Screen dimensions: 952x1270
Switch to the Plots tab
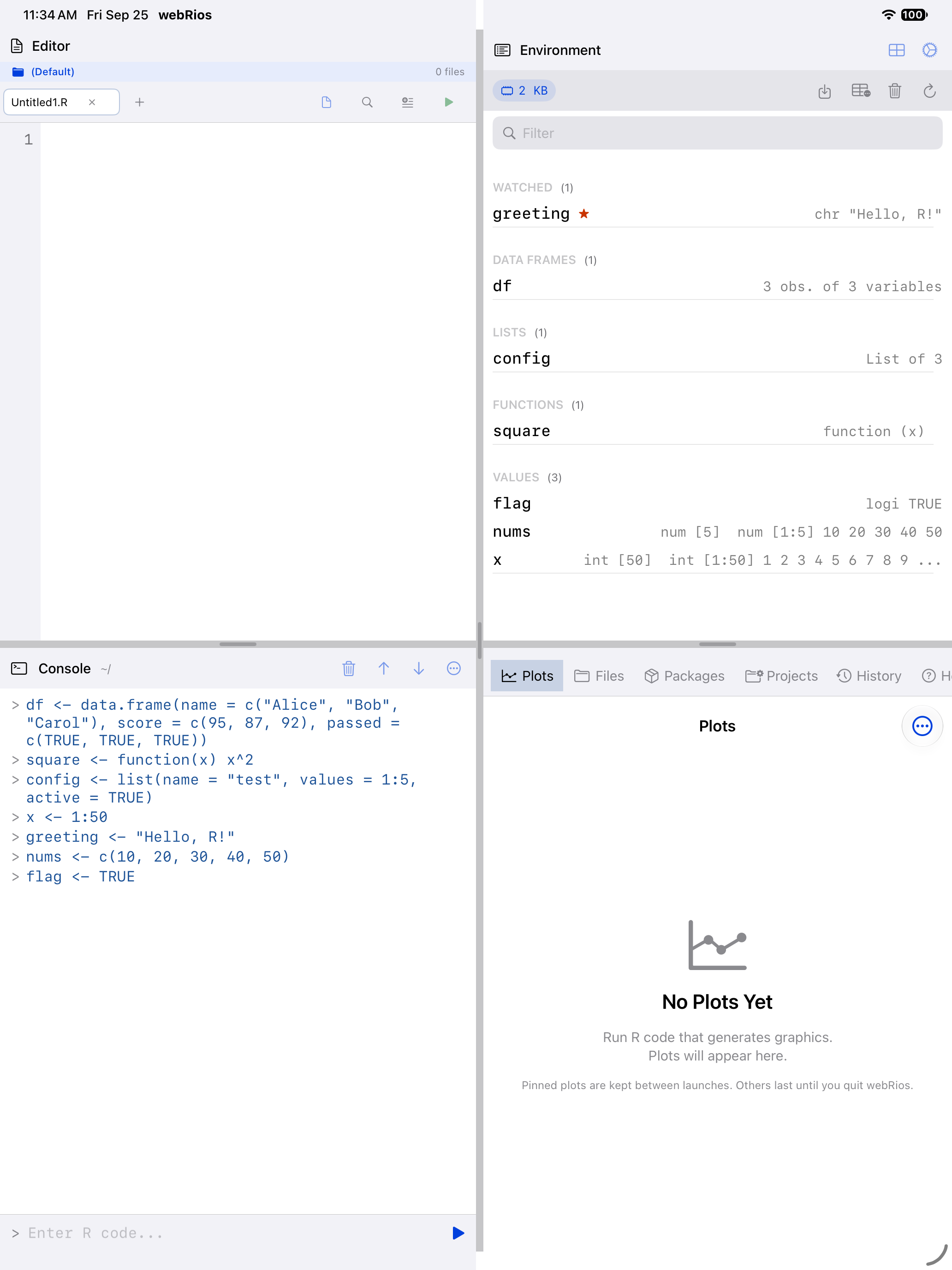point(527,676)
